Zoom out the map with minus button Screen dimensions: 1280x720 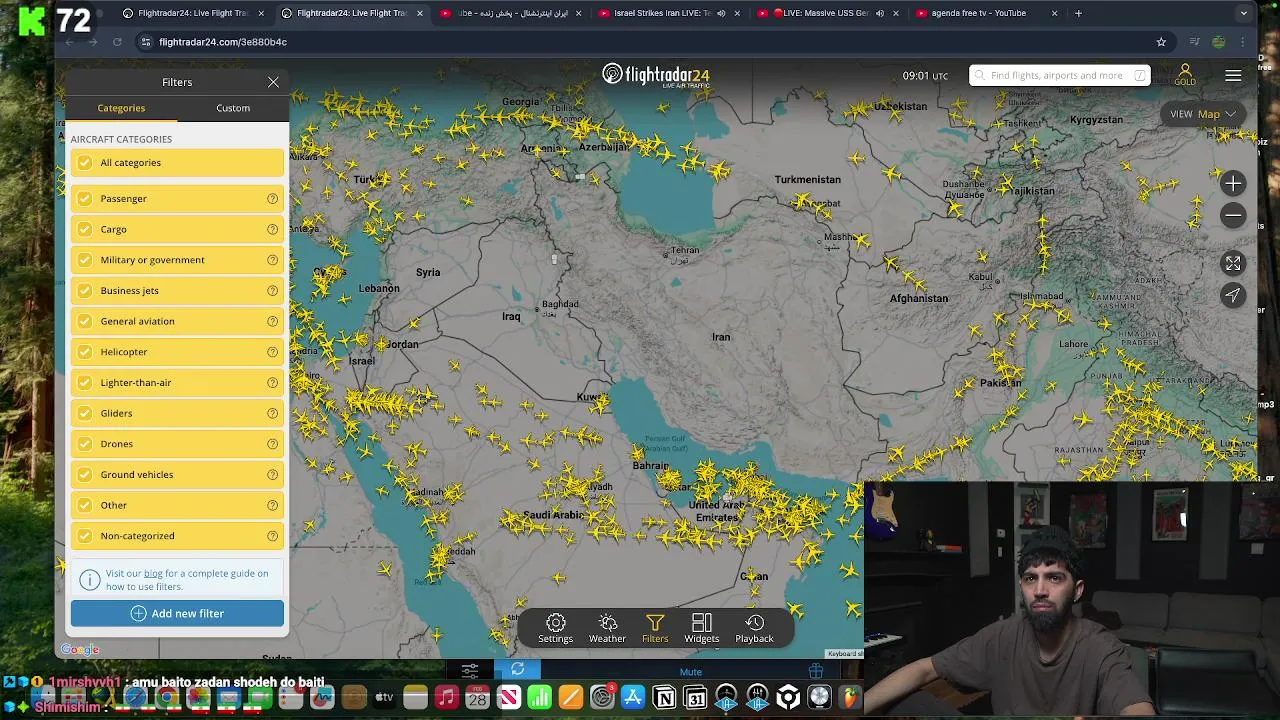[x=1233, y=216]
